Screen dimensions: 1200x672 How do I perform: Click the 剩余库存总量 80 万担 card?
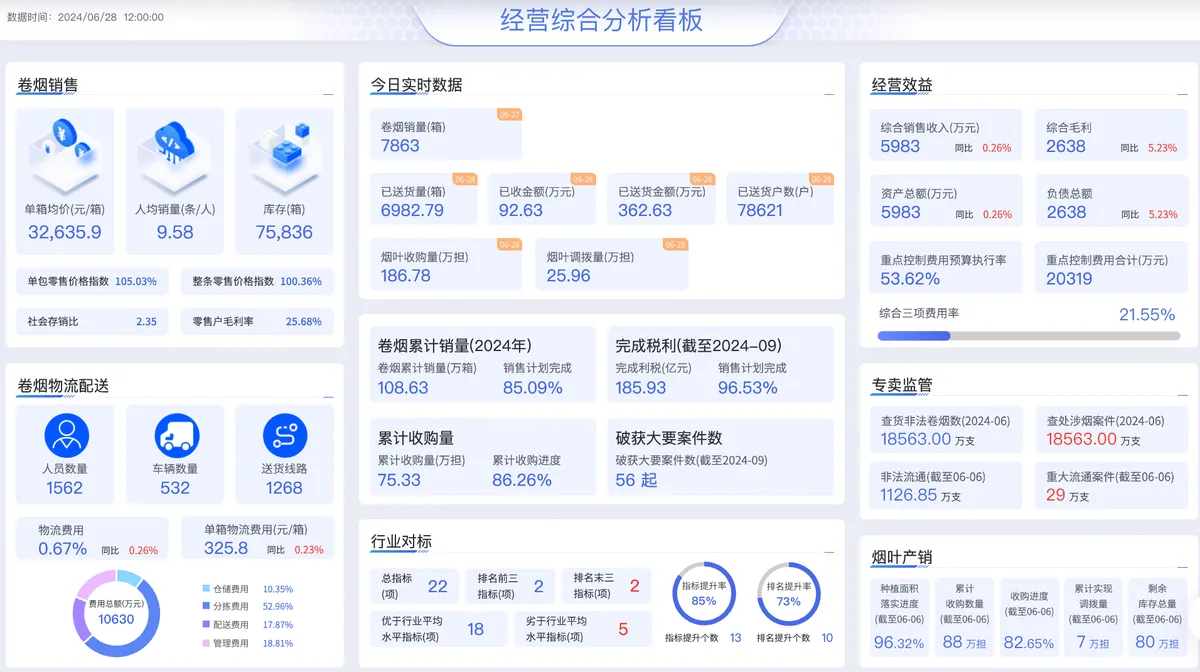pos(1159,618)
